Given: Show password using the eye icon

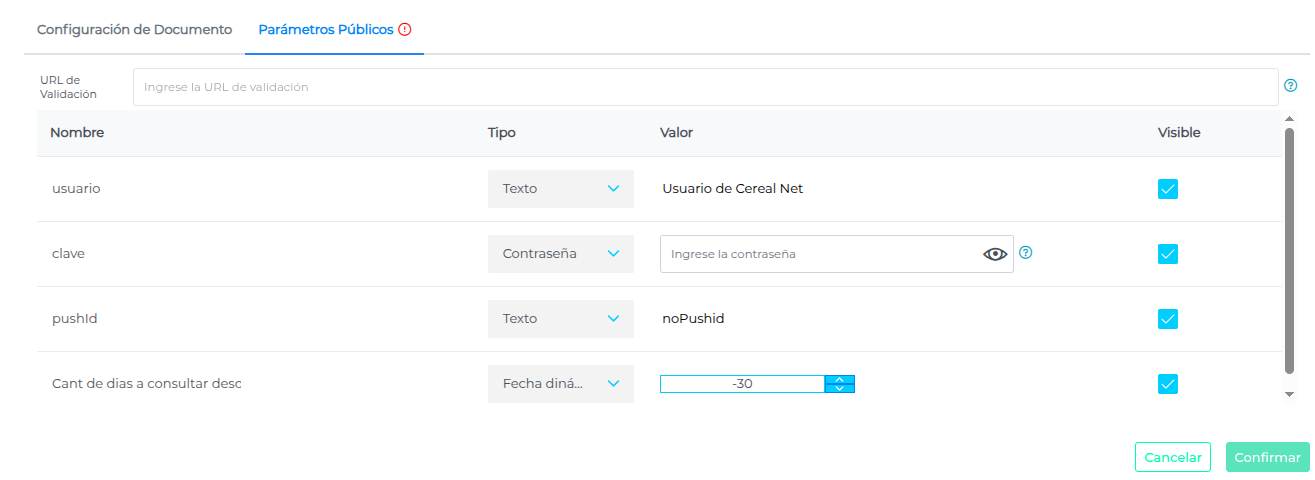Looking at the screenshot, I should click(995, 254).
